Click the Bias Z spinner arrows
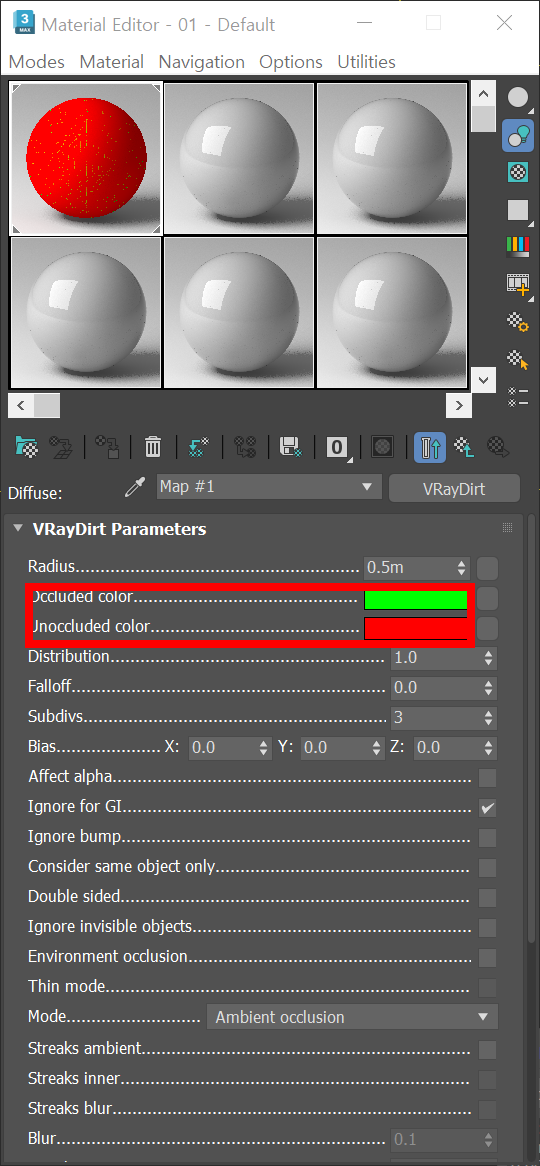Viewport: 540px width, 1166px height. coord(489,748)
